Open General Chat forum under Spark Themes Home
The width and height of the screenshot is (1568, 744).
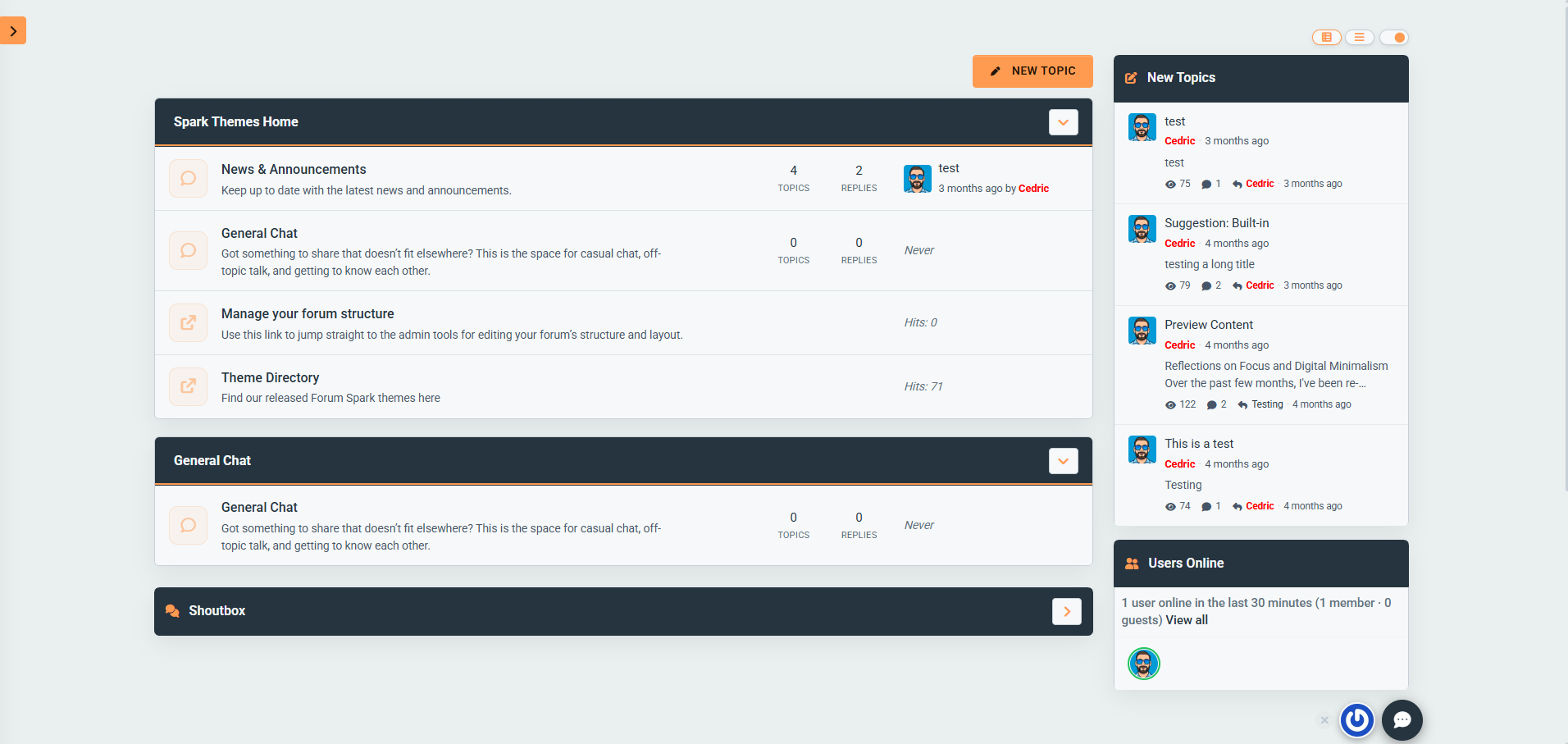click(x=259, y=233)
